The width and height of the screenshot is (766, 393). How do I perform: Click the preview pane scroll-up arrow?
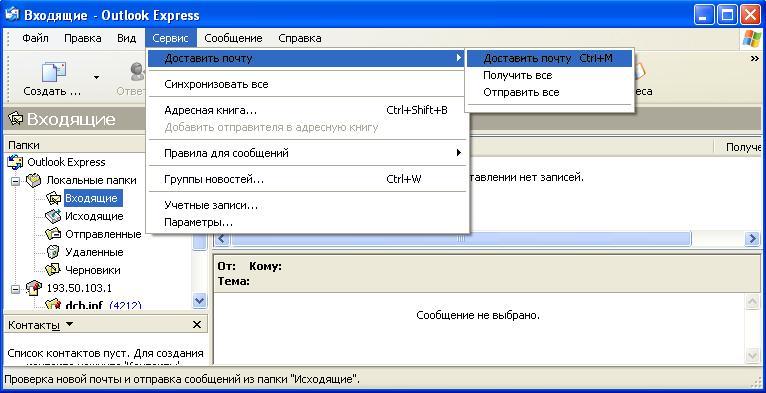pyautogui.click(x=753, y=302)
